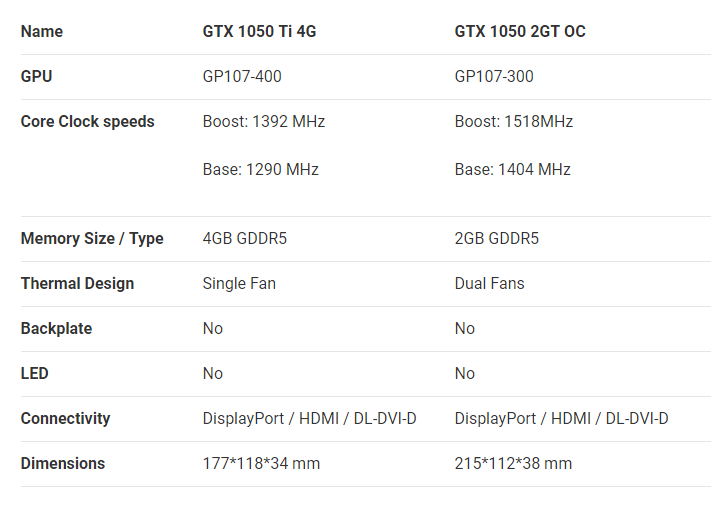Click the Connectivity row label
Image resolution: width=719 pixels, height=517 pixels.
pos(66,418)
